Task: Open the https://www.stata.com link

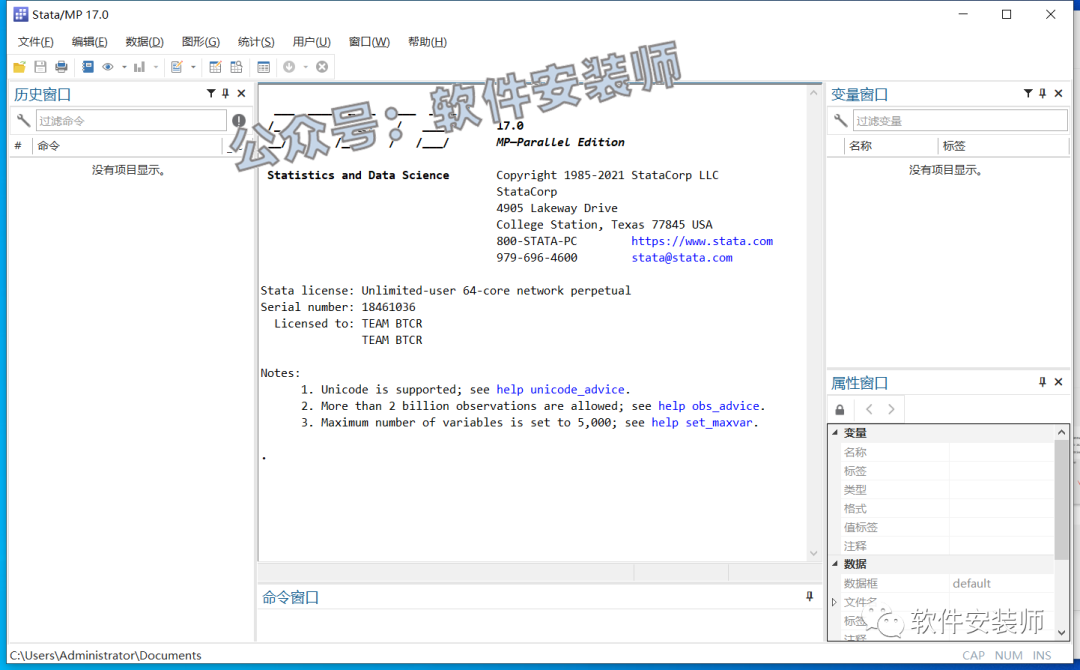Action: pyautogui.click(x=702, y=242)
